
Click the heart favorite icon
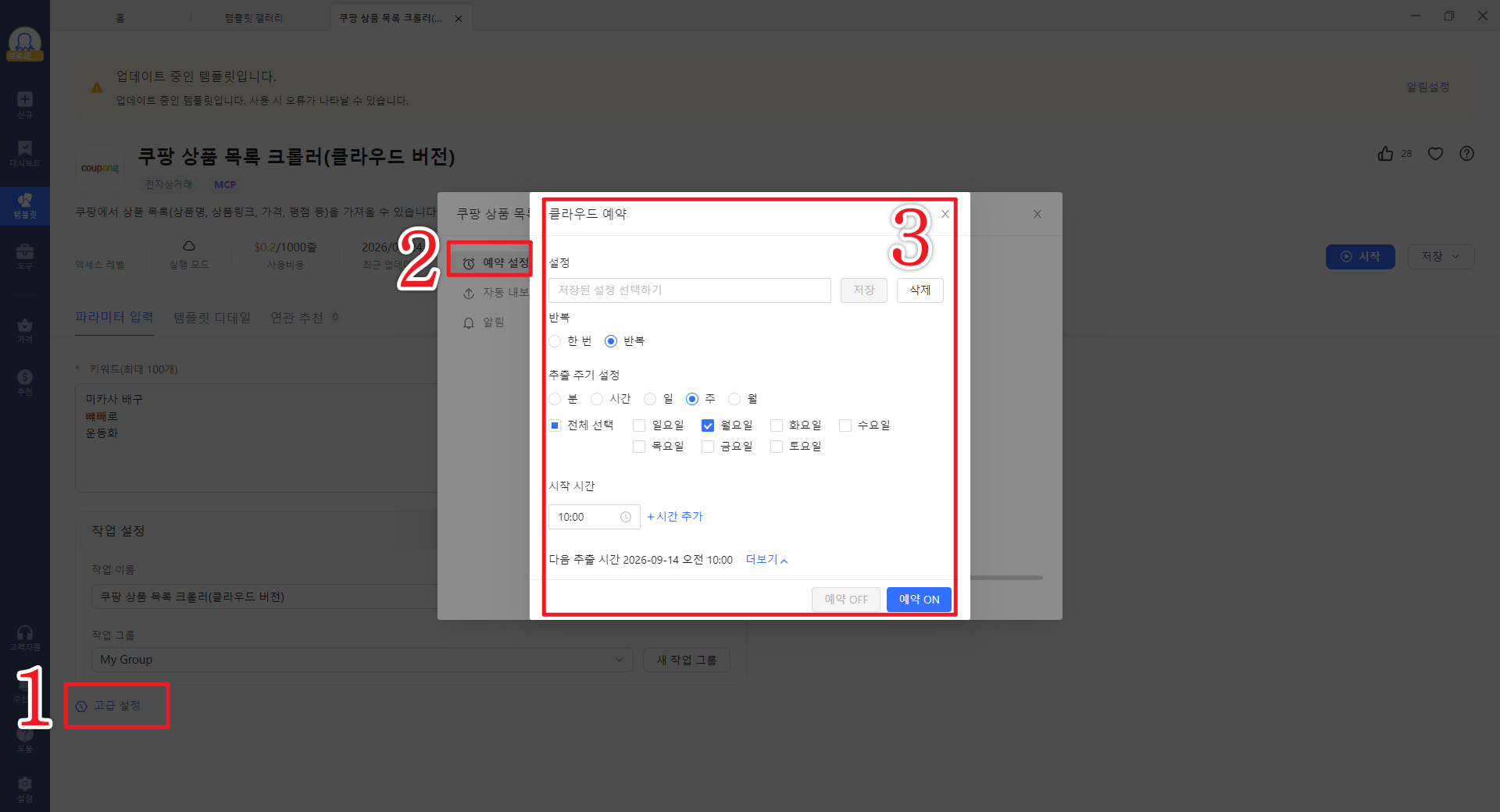coord(1435,154)
